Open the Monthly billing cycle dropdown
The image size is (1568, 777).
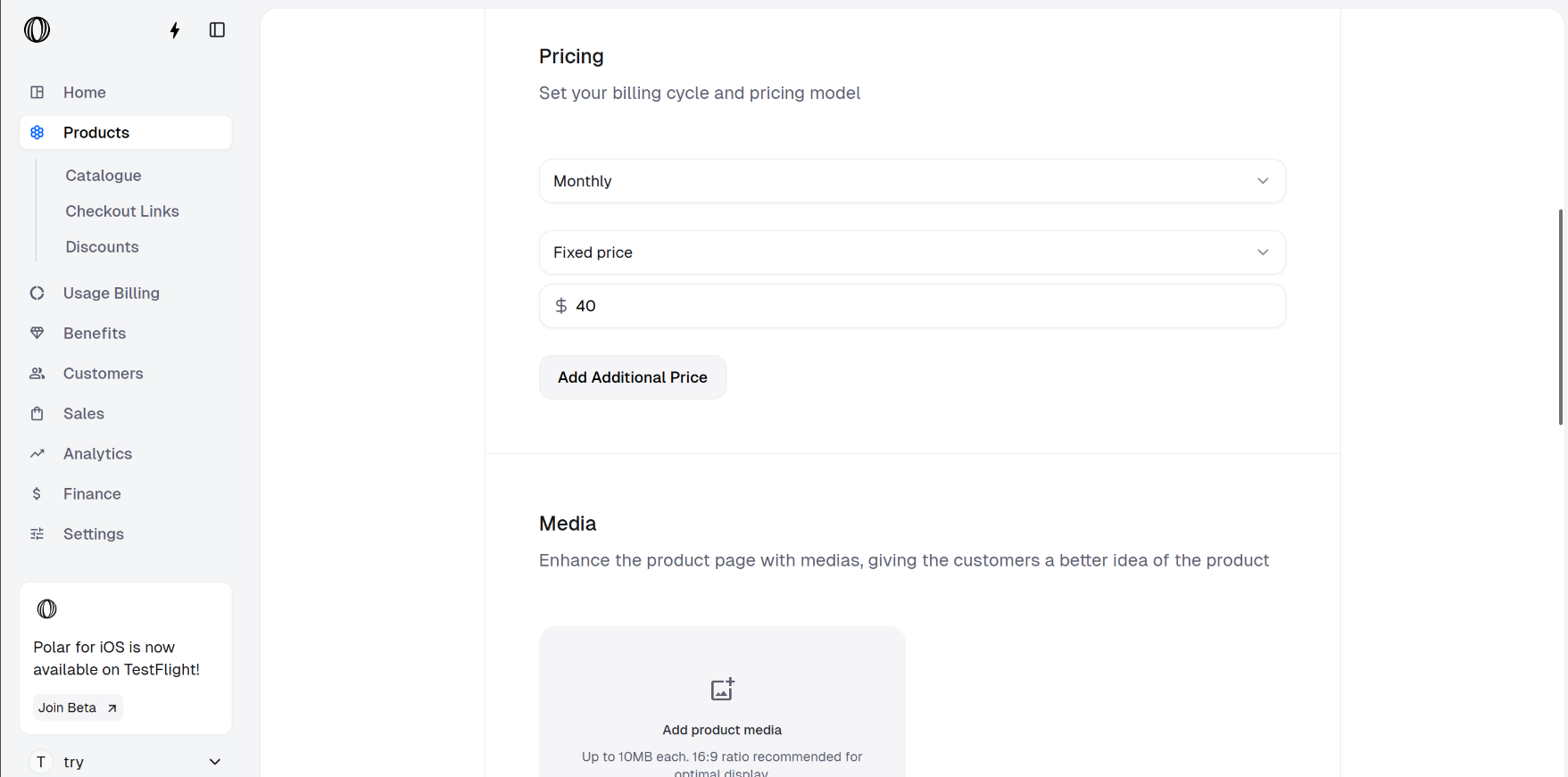[x=911, y=181]
